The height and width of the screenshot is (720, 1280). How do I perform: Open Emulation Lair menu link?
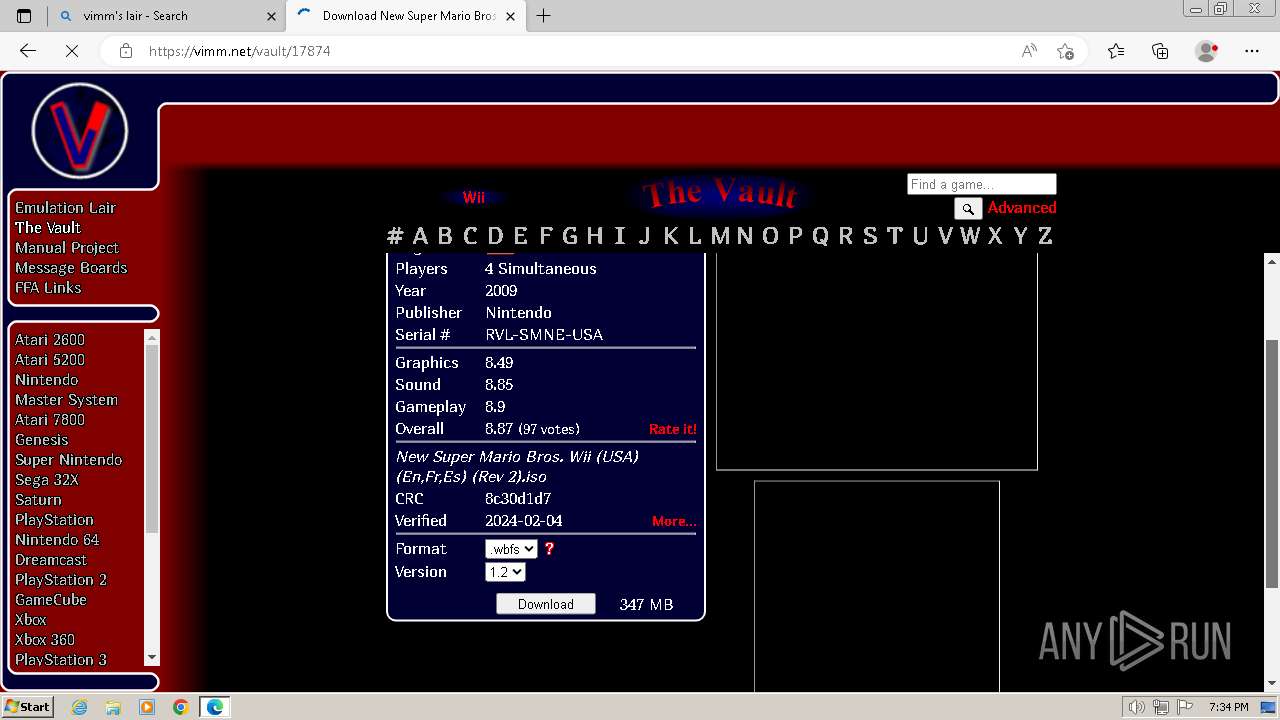65,208
